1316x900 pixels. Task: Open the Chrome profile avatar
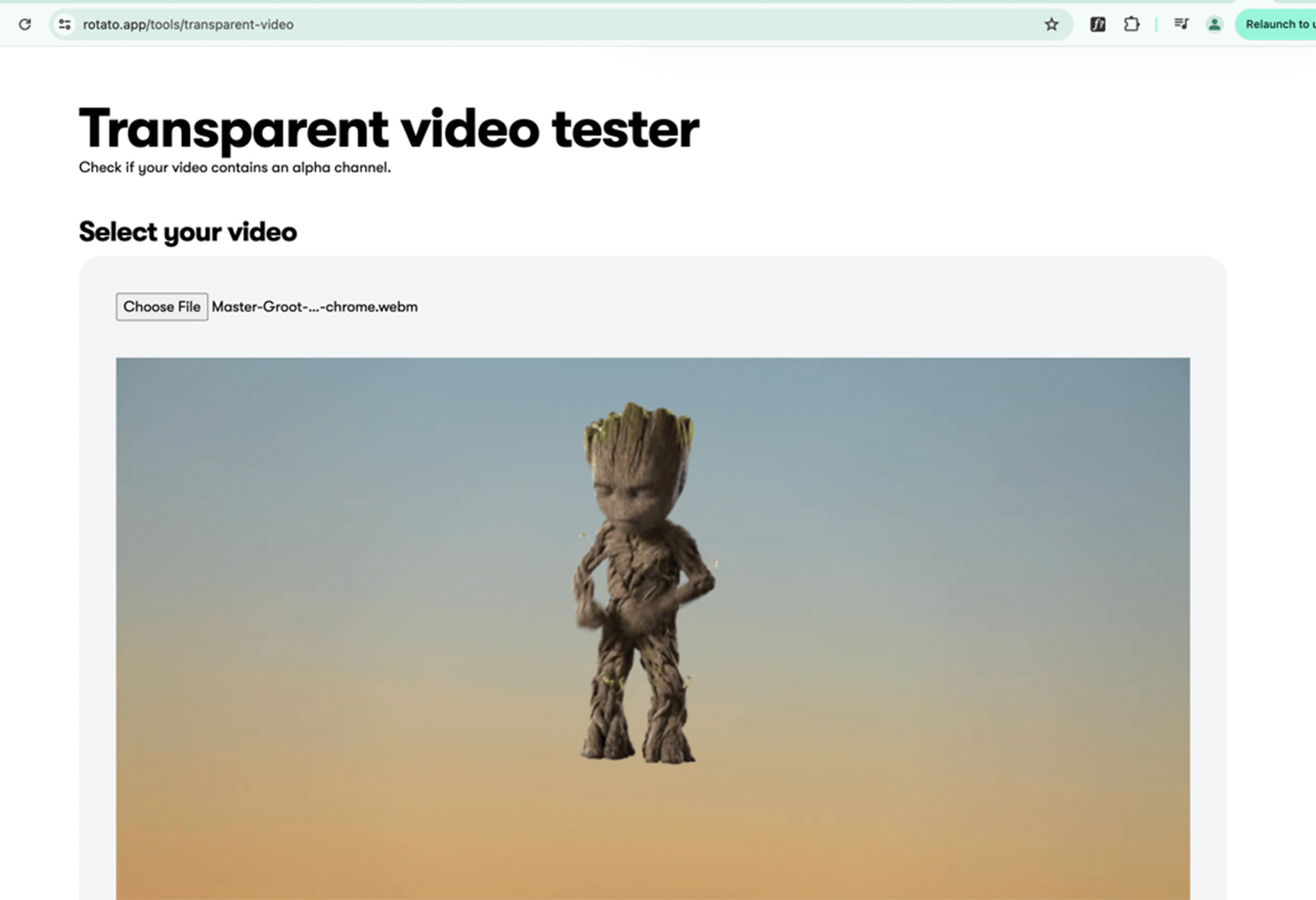click(1214, 25)
